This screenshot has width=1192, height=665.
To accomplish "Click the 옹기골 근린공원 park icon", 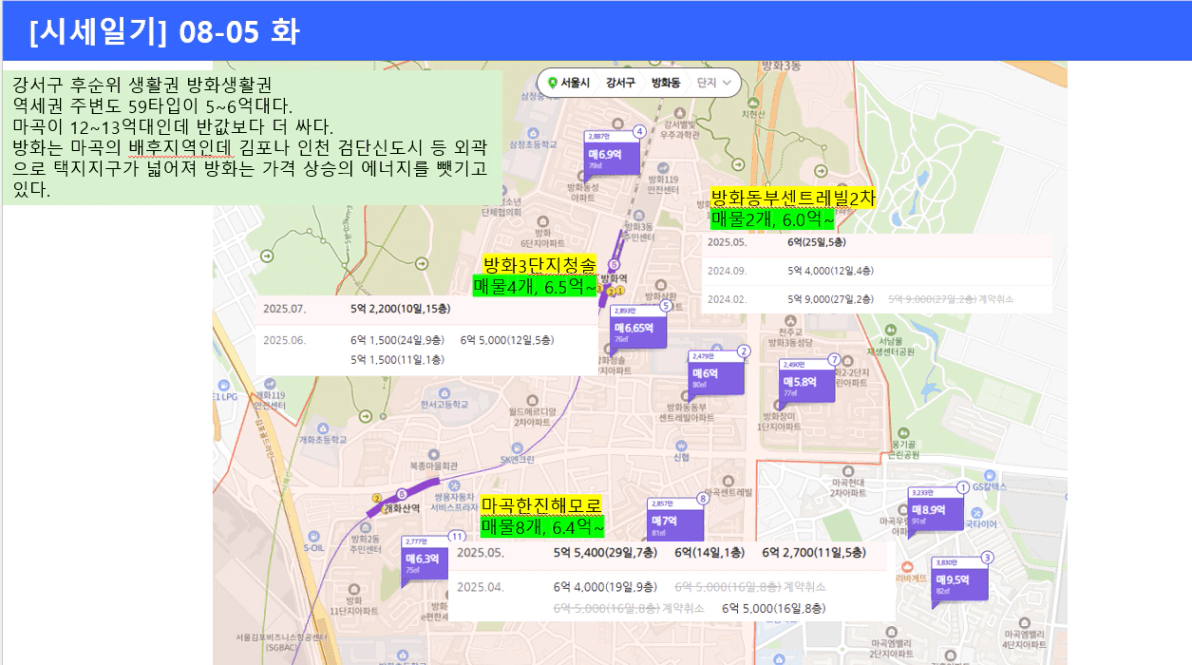I will (904, 433).
